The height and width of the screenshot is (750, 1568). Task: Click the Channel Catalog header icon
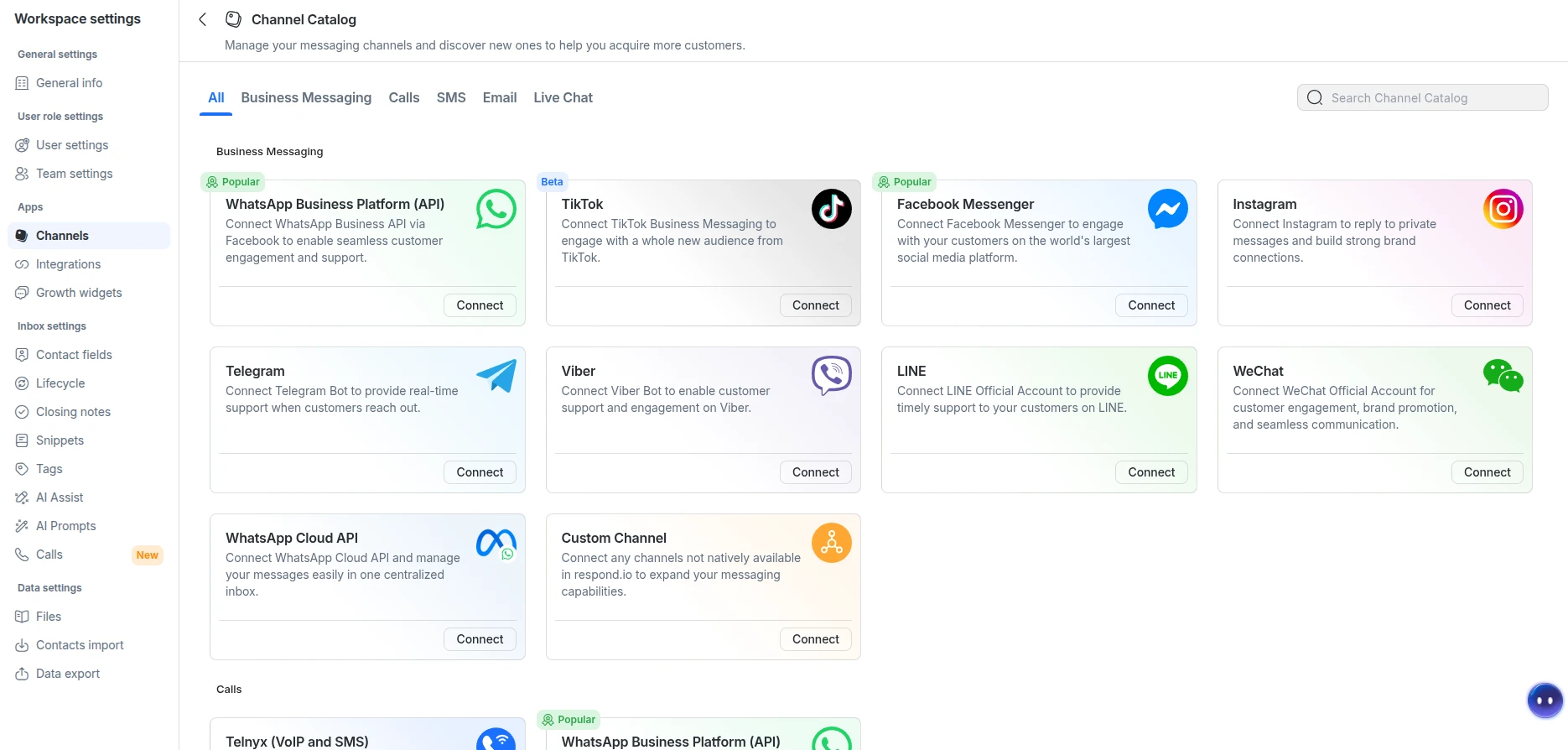click(x=234, y=19)
